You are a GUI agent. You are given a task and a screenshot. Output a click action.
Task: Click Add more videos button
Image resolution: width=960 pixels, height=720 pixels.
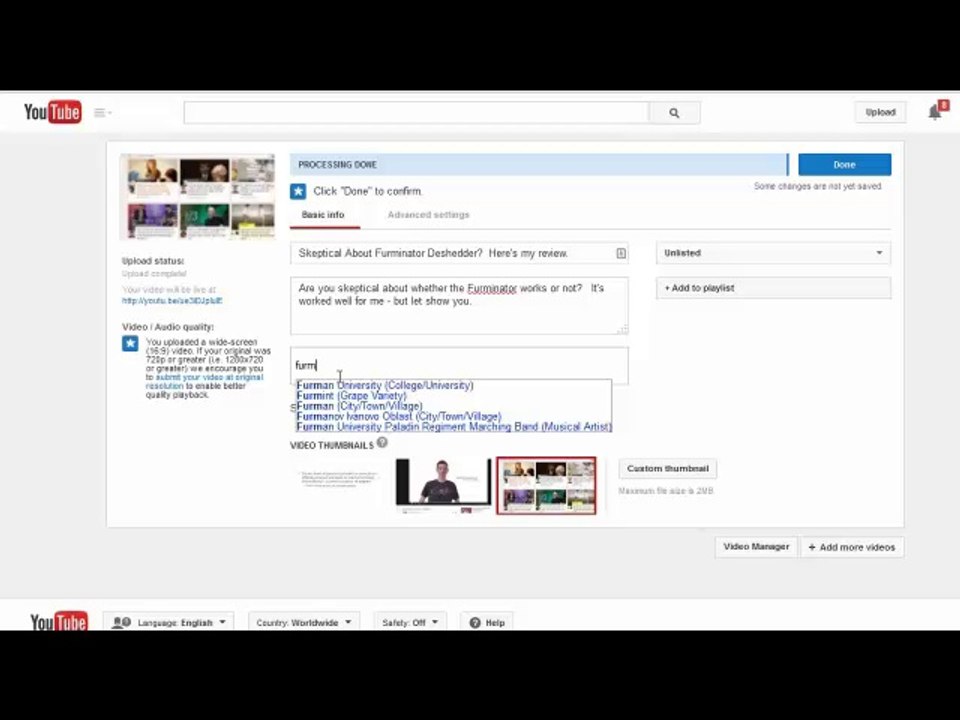click(x=852, y=547)
